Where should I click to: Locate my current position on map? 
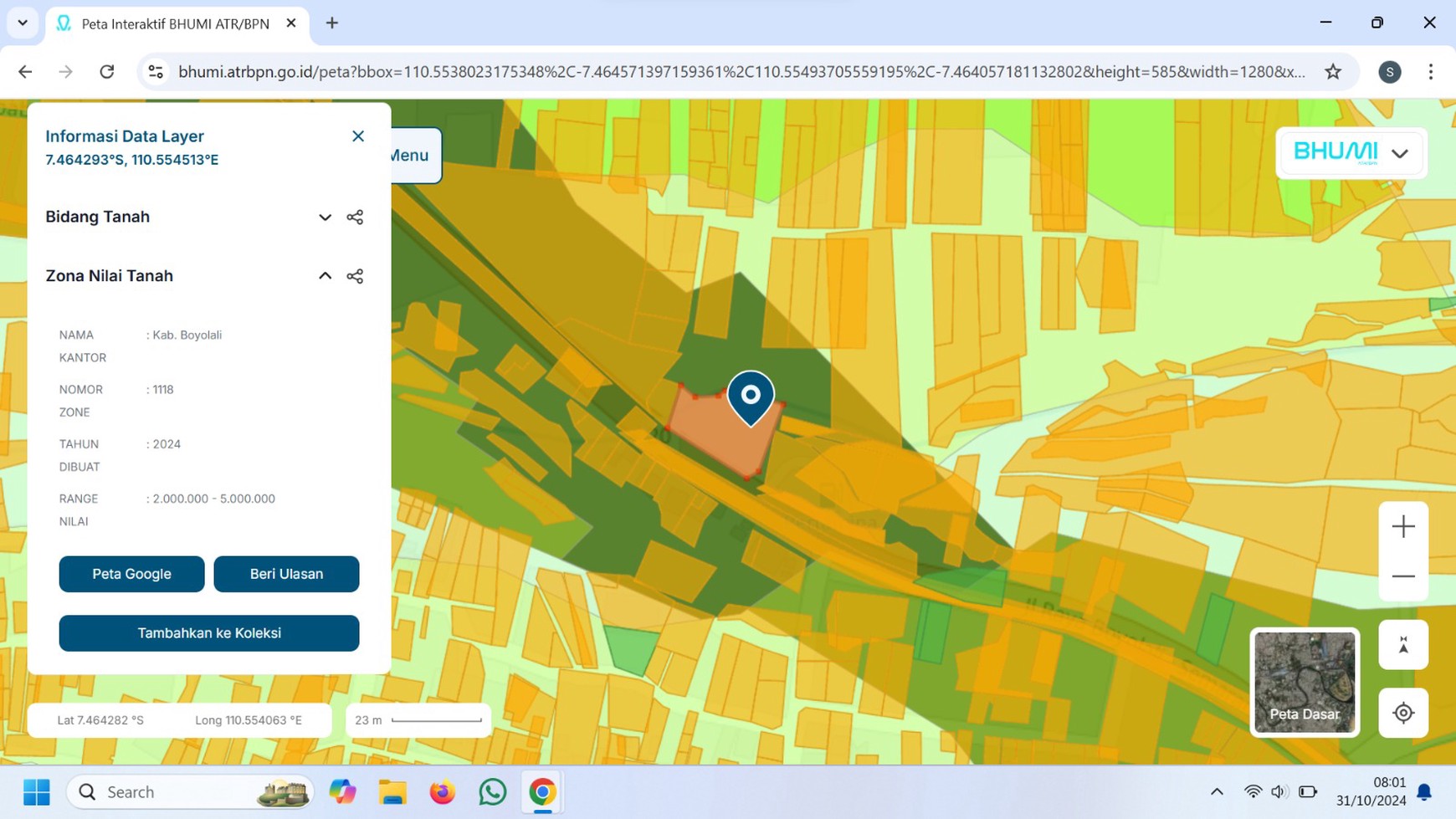point(1403,713)
